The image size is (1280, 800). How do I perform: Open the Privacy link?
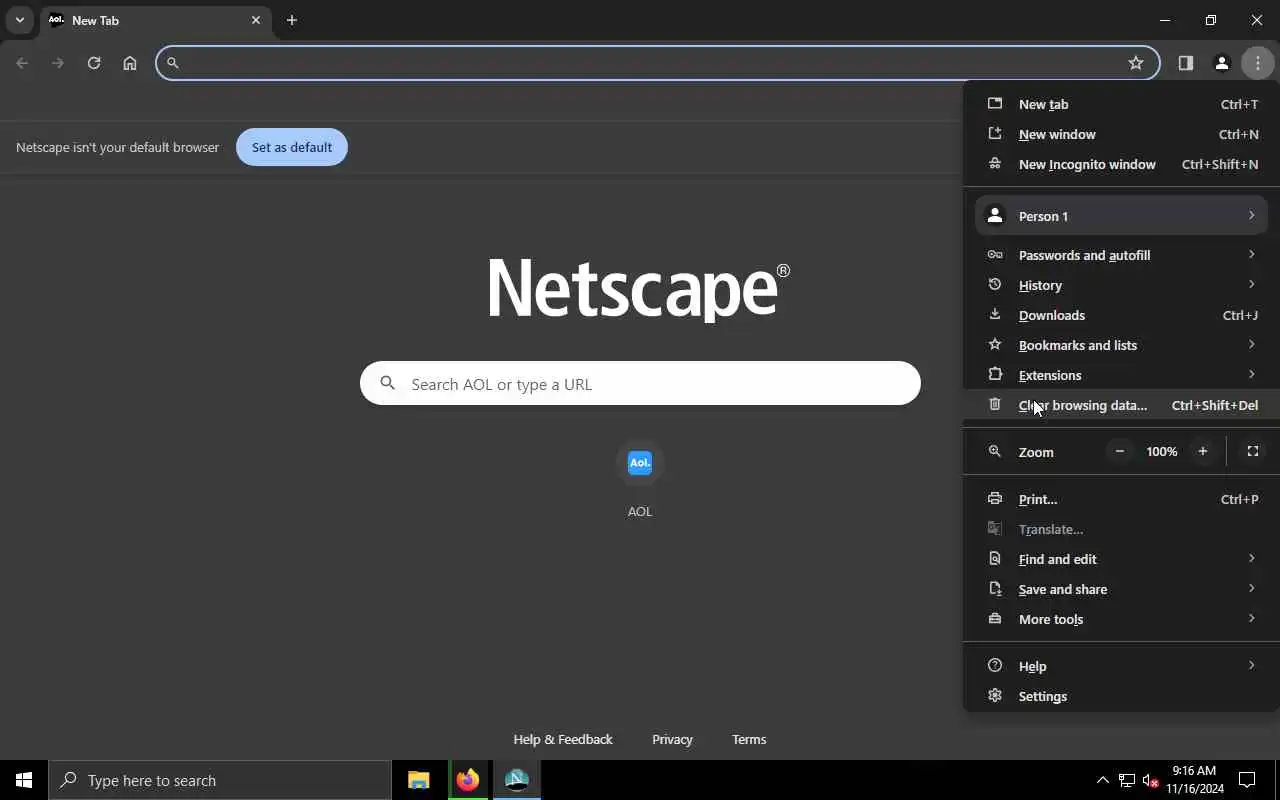[x=672, y=739]
